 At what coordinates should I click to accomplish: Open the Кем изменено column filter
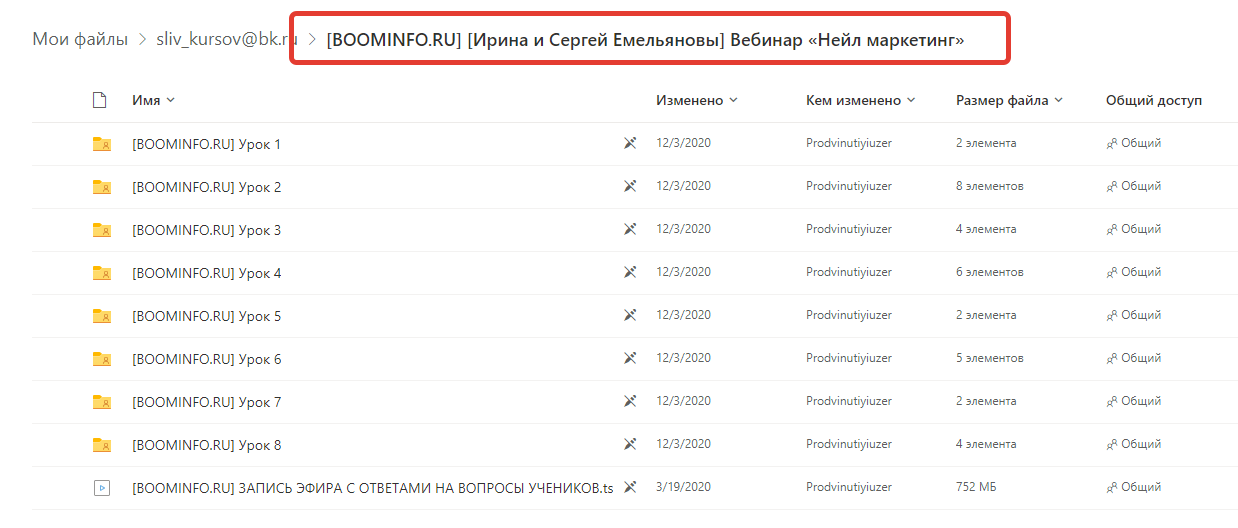(x=860, y=100)
